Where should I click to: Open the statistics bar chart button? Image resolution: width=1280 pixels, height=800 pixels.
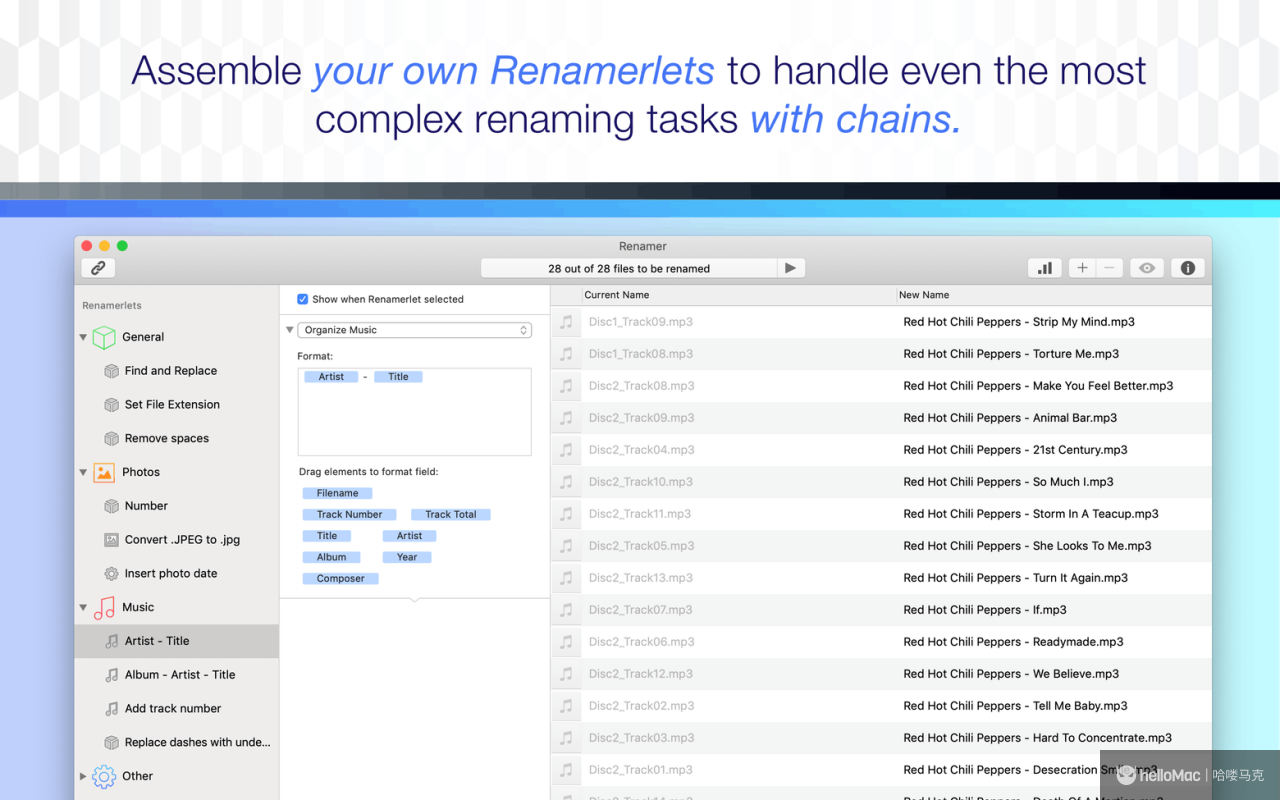pyautogui.click(x=1044, y=268)
